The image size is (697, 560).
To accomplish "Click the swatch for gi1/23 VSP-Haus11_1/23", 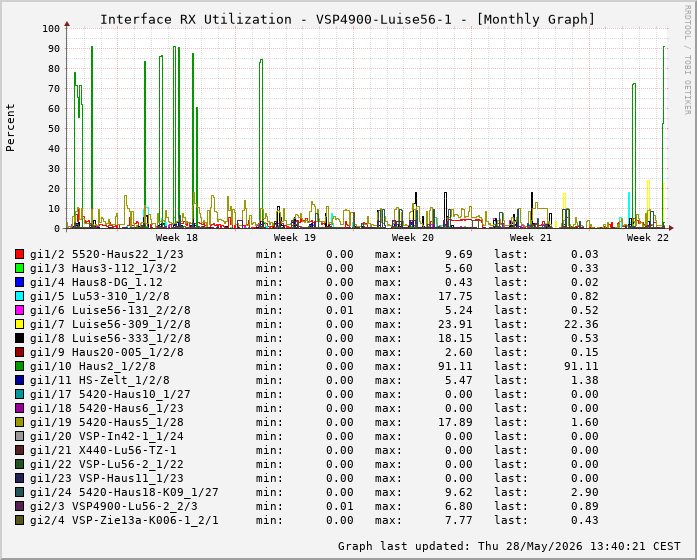I will click(19, 478).
